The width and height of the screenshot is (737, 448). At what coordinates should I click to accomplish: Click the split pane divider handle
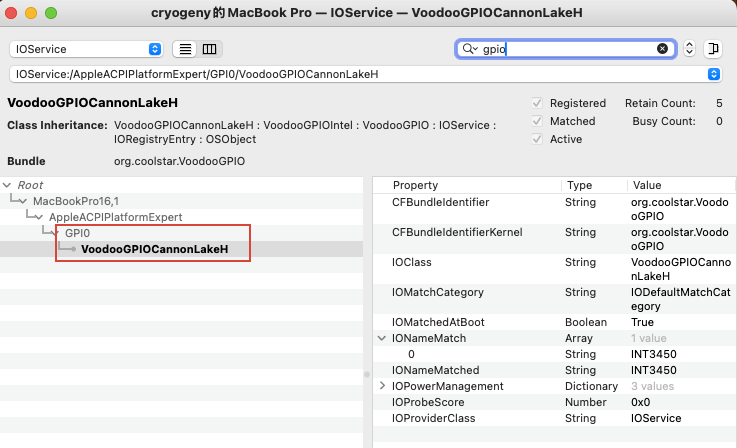367,375
